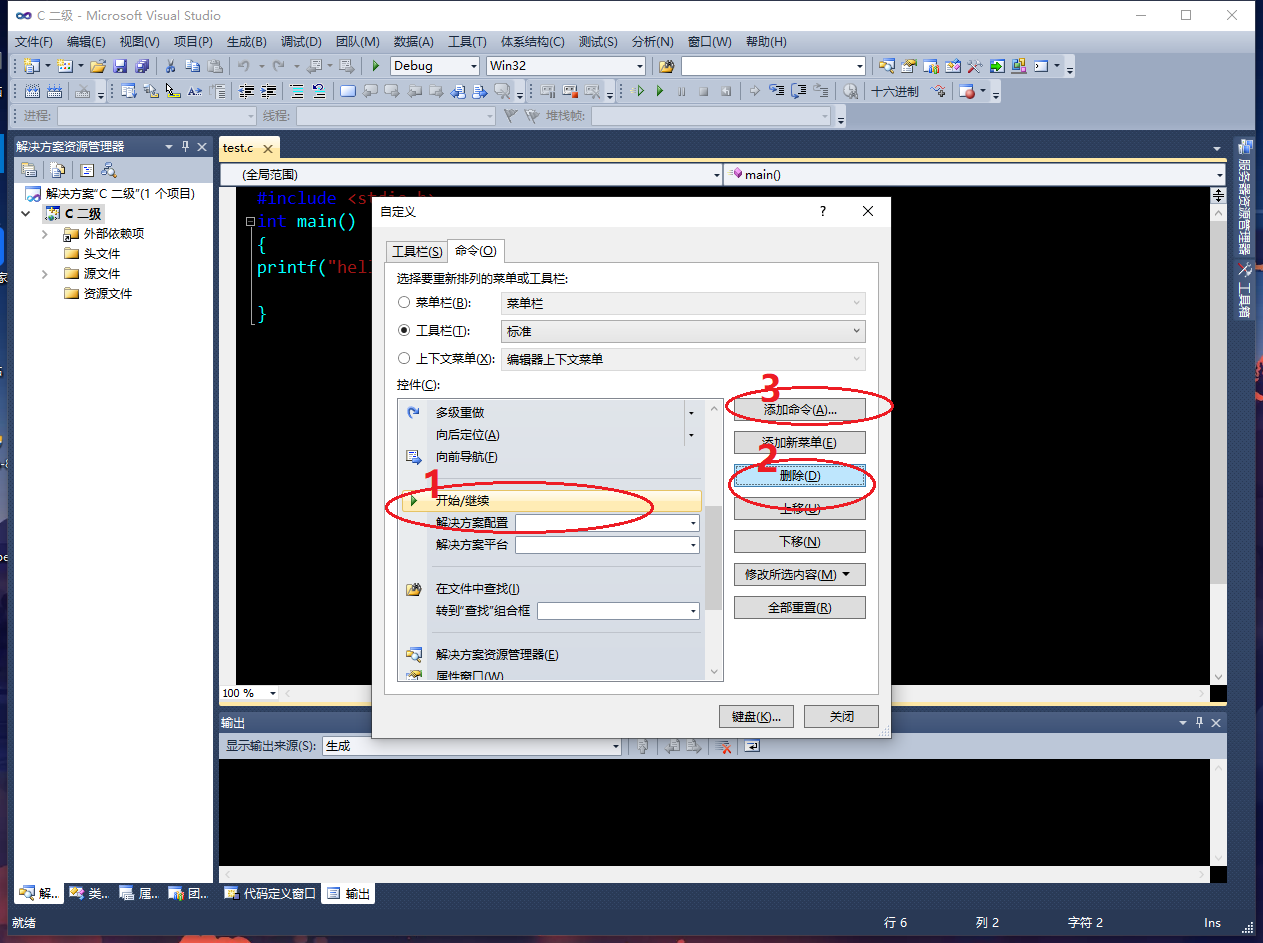The height and width of the screenshot is (943, 1263).
Task: Select the 菜单栏(B) radio button
Action: pyautogui.click(x=404, y=302)
